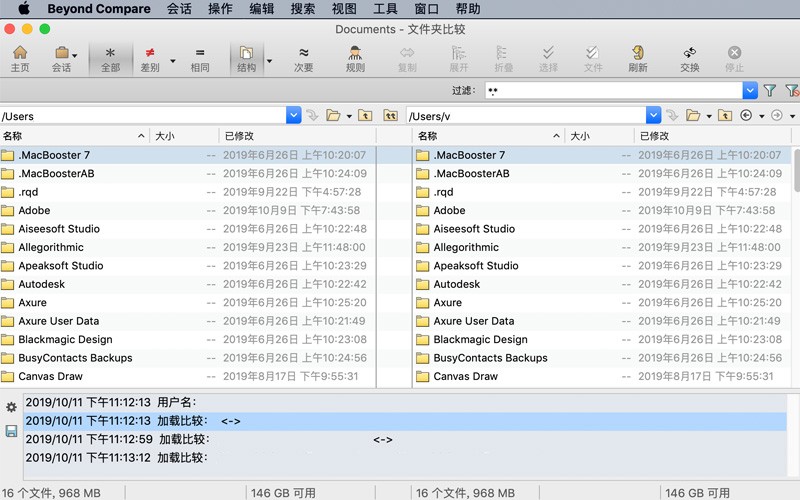This screenshot has width=800, height=500.
Task: Sort right pane by 大小 column
Action: tap(599, 136)
